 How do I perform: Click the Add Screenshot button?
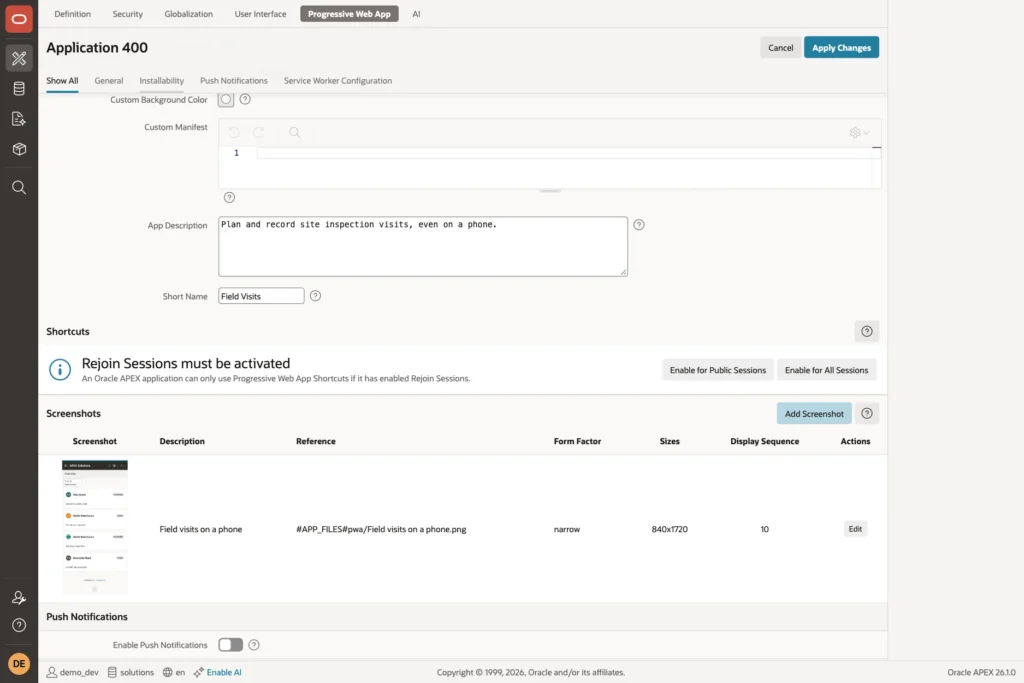point(814,414)
